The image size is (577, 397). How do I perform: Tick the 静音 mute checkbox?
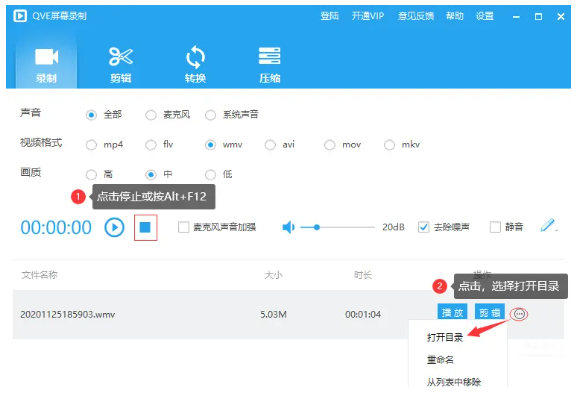point(495,227)
